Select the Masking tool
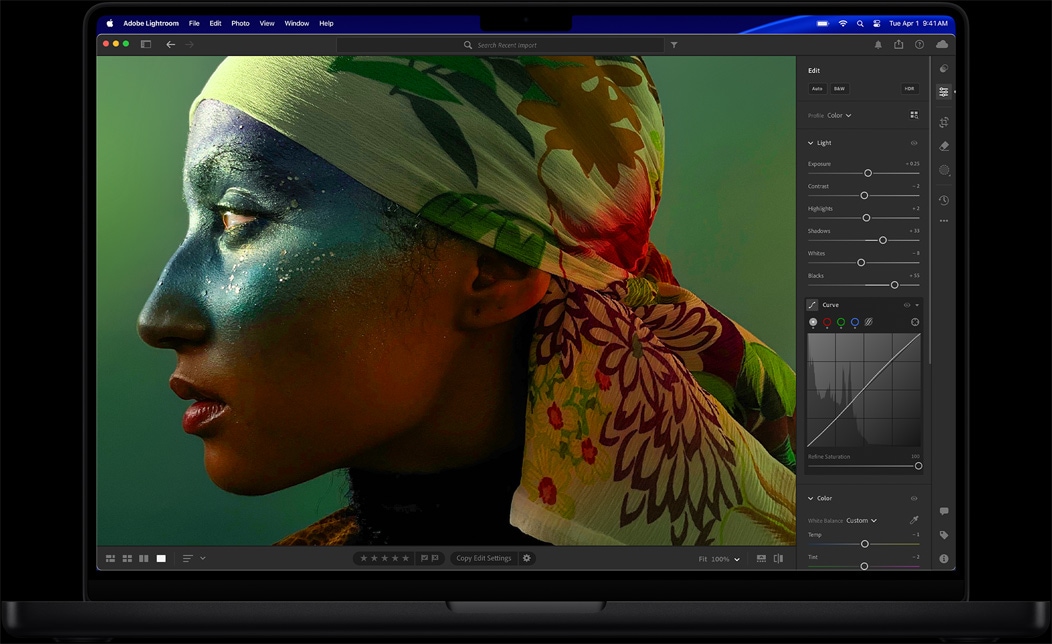The width and height of the screenshot is (1052, 644). pyautogui.click(x=944, y=170)
